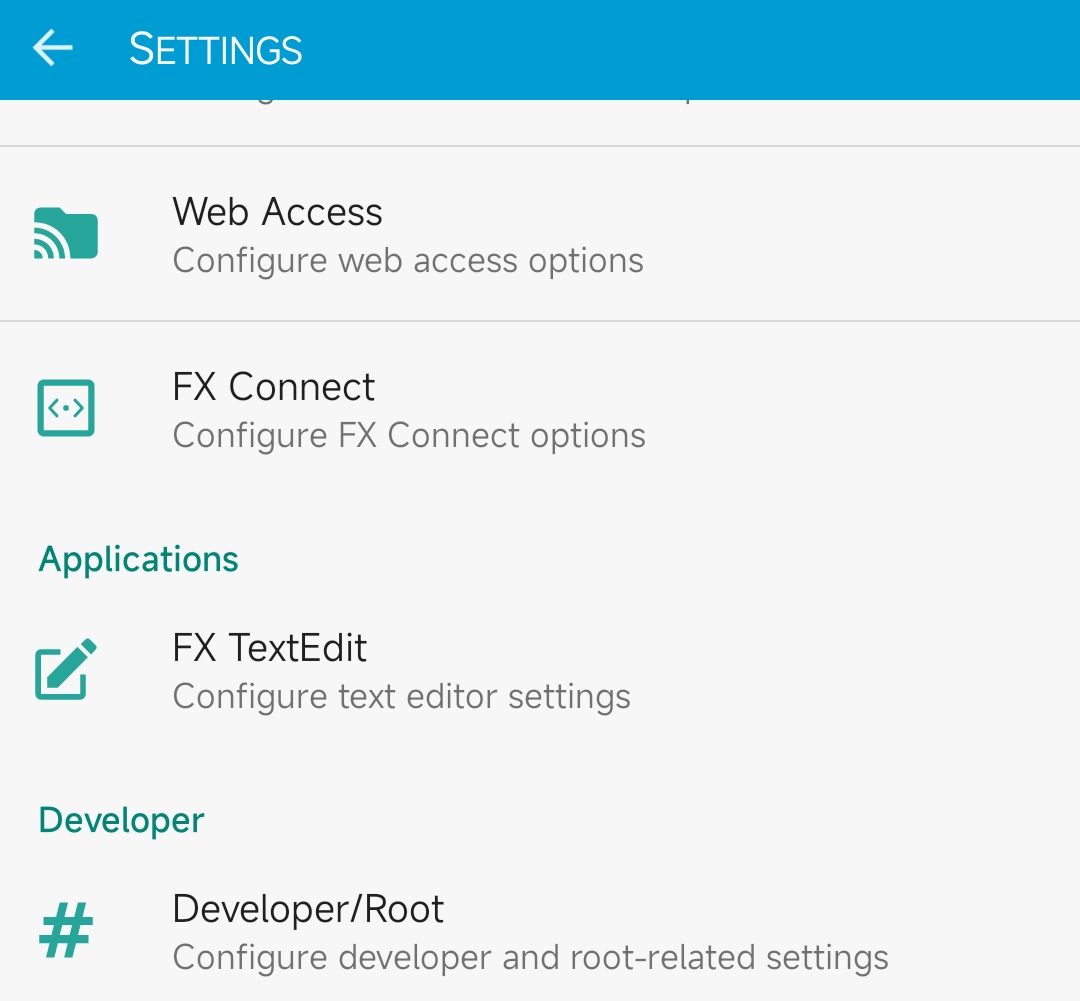Click blank area right of Web Access row
The width and height of the screenshot is (1080, 1001).
tap(861, 234)
